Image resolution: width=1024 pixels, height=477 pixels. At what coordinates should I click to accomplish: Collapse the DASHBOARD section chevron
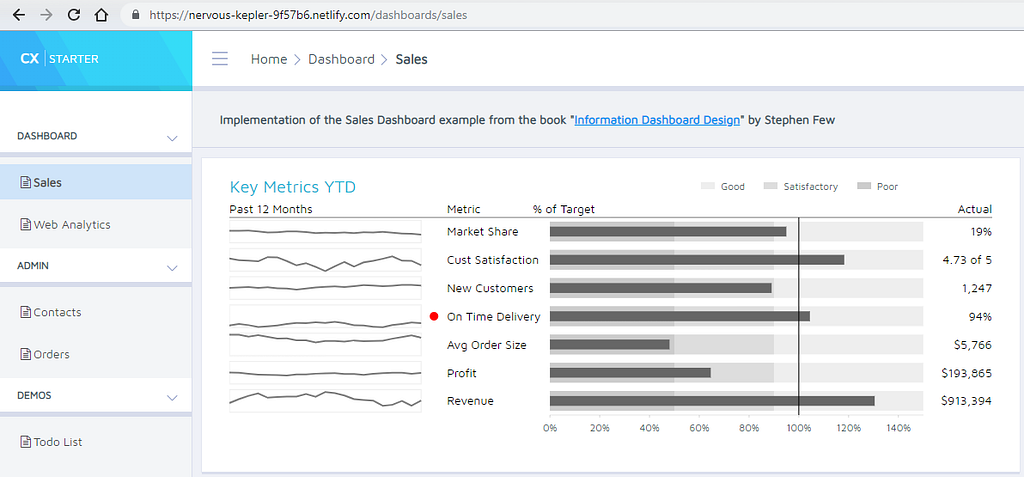pyautogui.click(x=172, y=138)
